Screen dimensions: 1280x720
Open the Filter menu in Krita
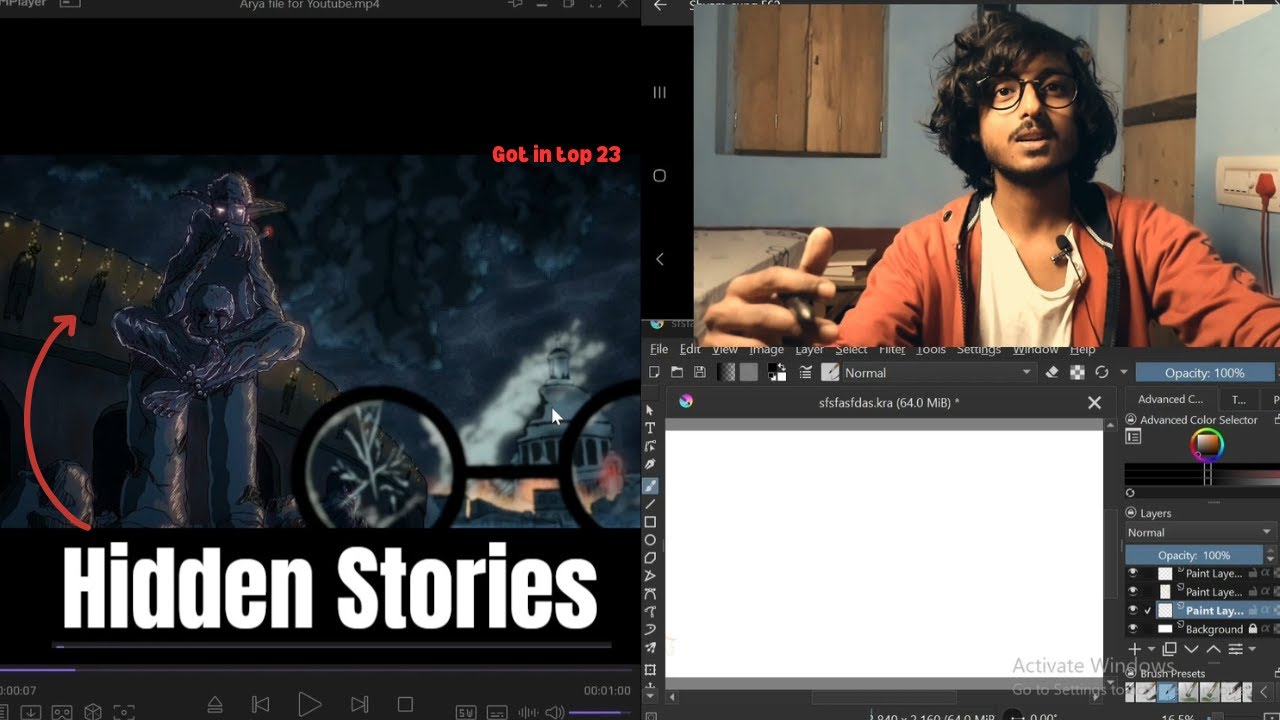pyautogui.click(x=892, y=349)
